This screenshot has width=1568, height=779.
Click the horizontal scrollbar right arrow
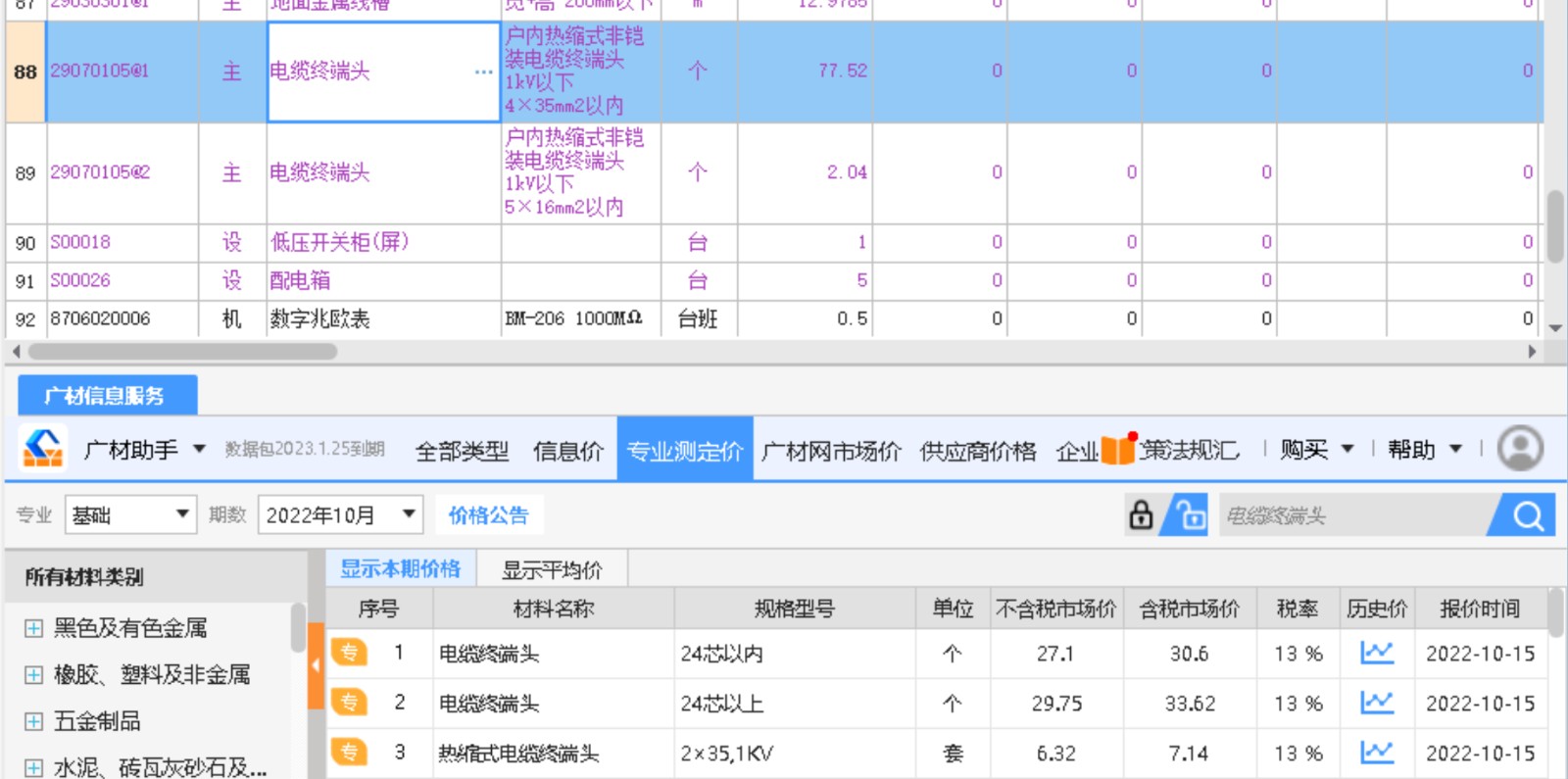point(1532,351)
